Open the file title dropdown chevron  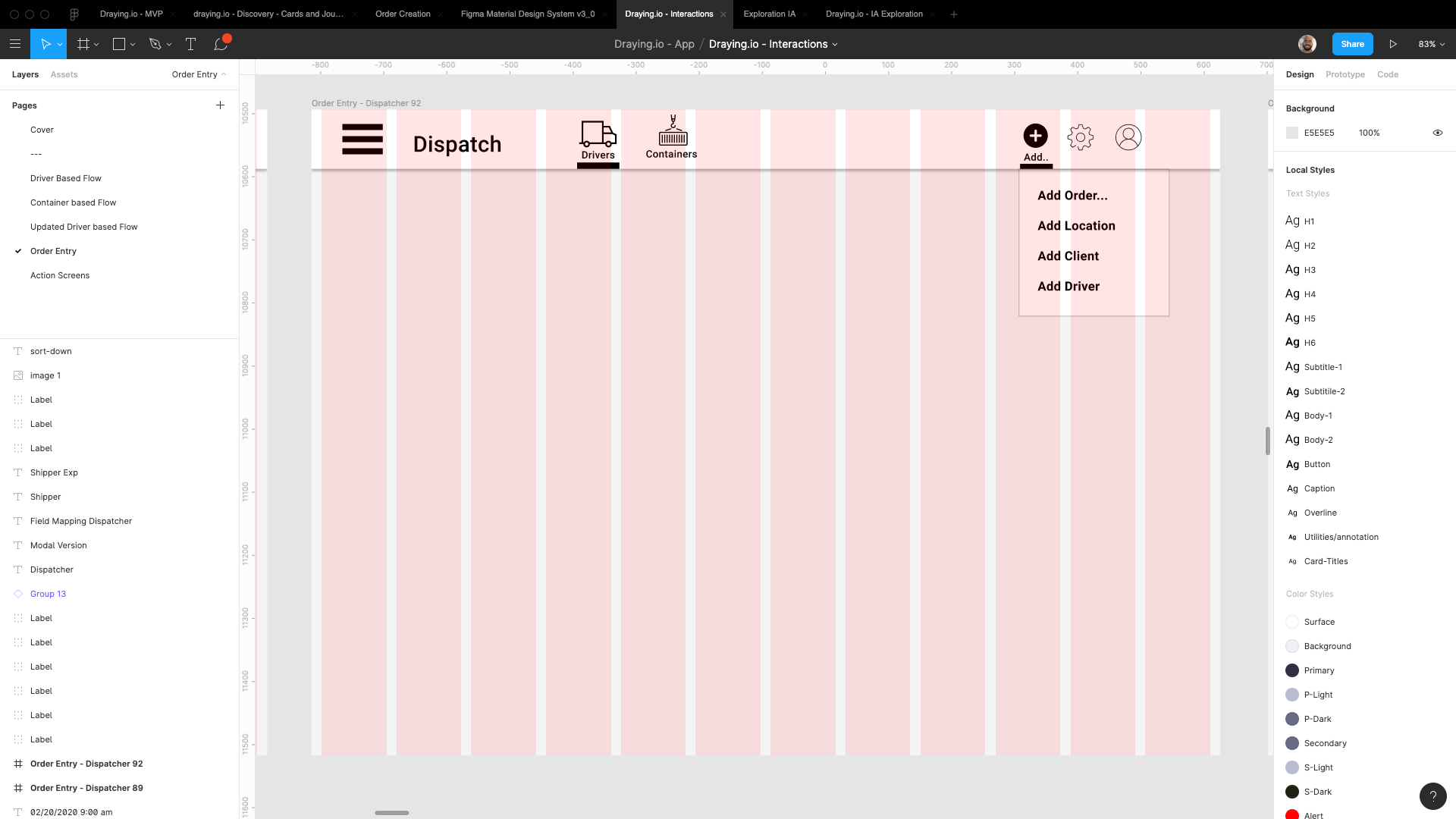pyautogui.click(x=835, y=45)
